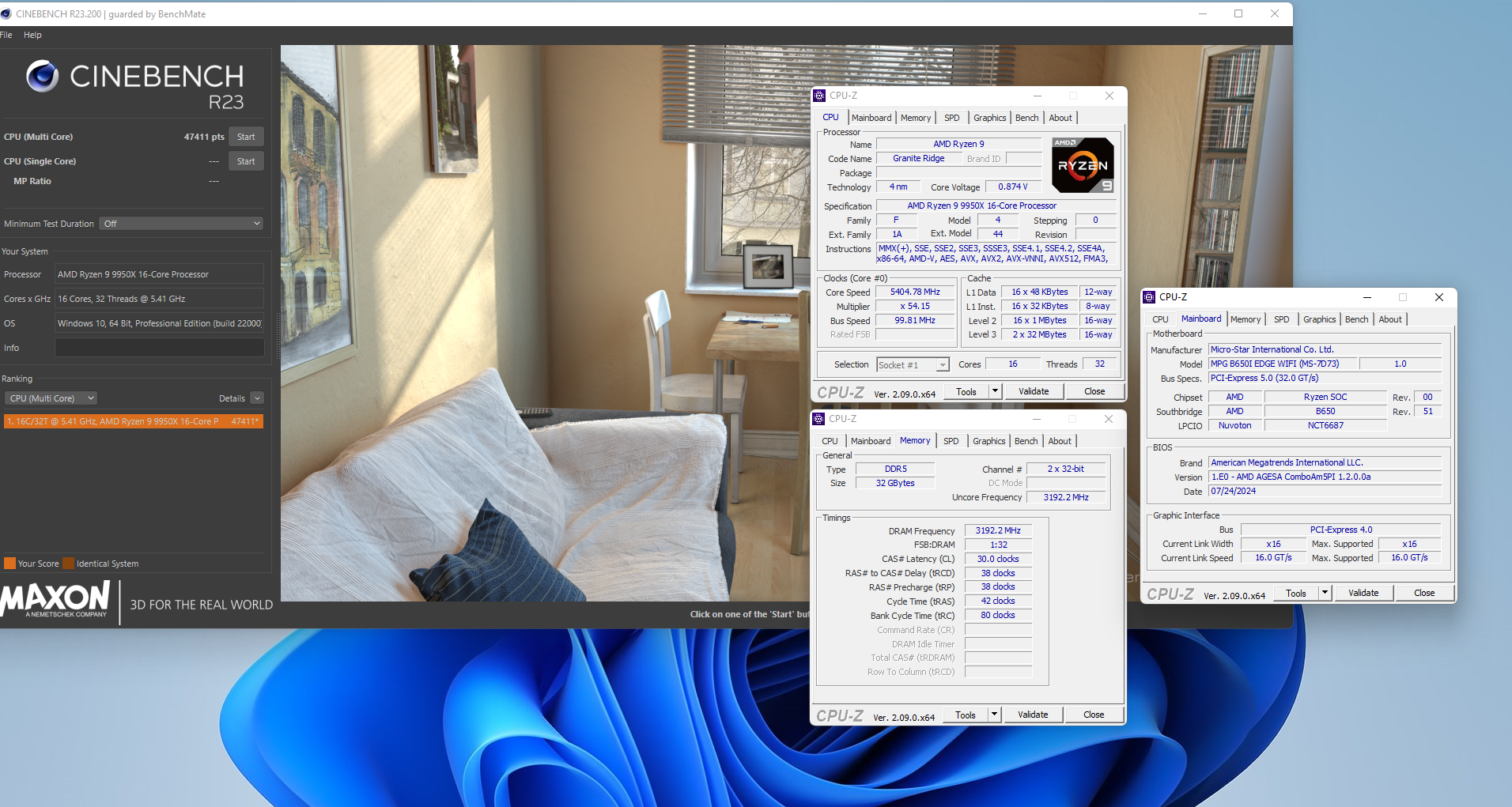The height and width of the screenshot is (807, 1512).
Task: Select SPD tab in the Memory CPU-Z window
Action: pyautogui.click(x=951, y=441)
